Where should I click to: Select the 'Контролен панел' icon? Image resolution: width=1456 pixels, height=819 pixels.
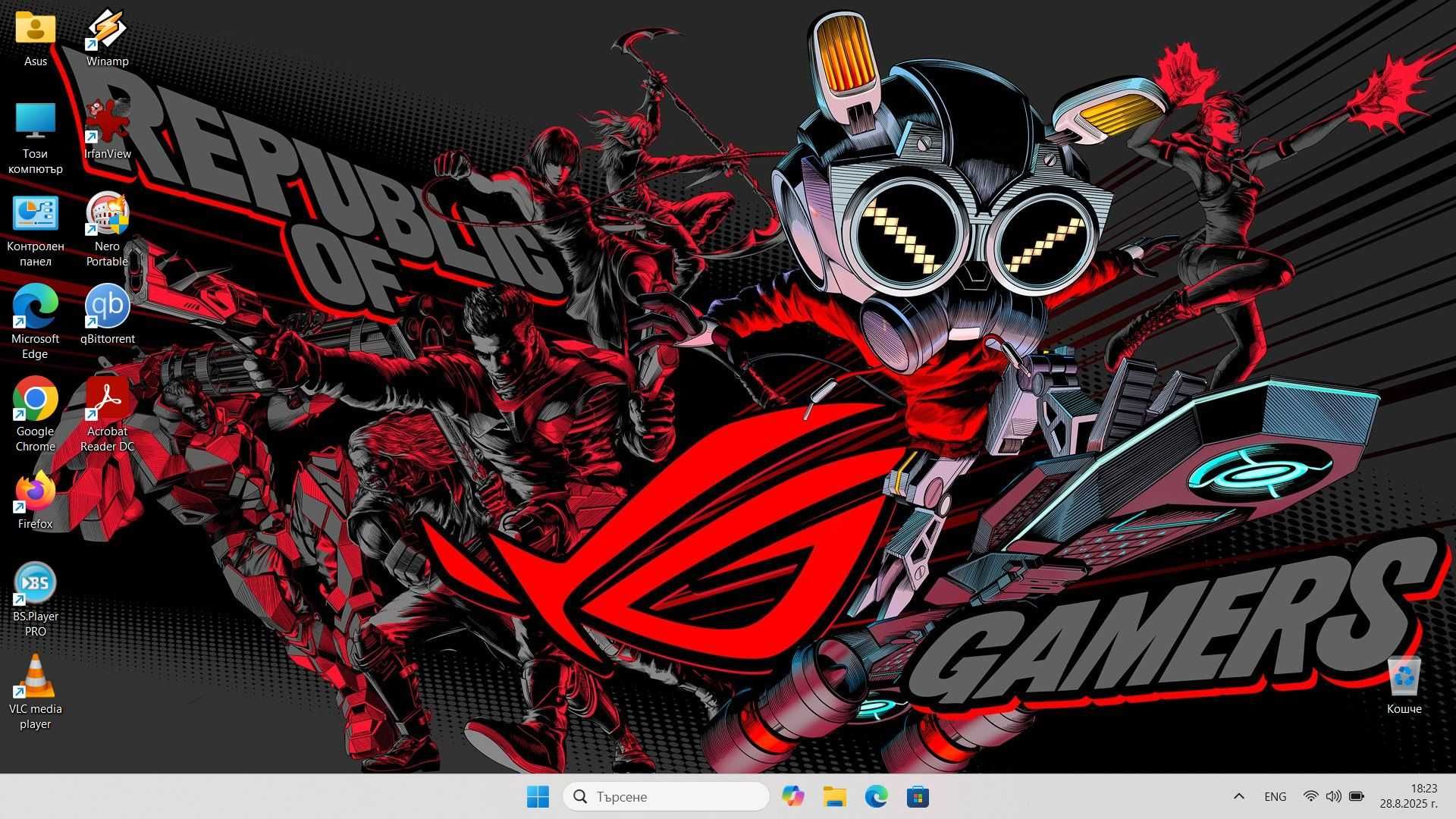(35, 231)
